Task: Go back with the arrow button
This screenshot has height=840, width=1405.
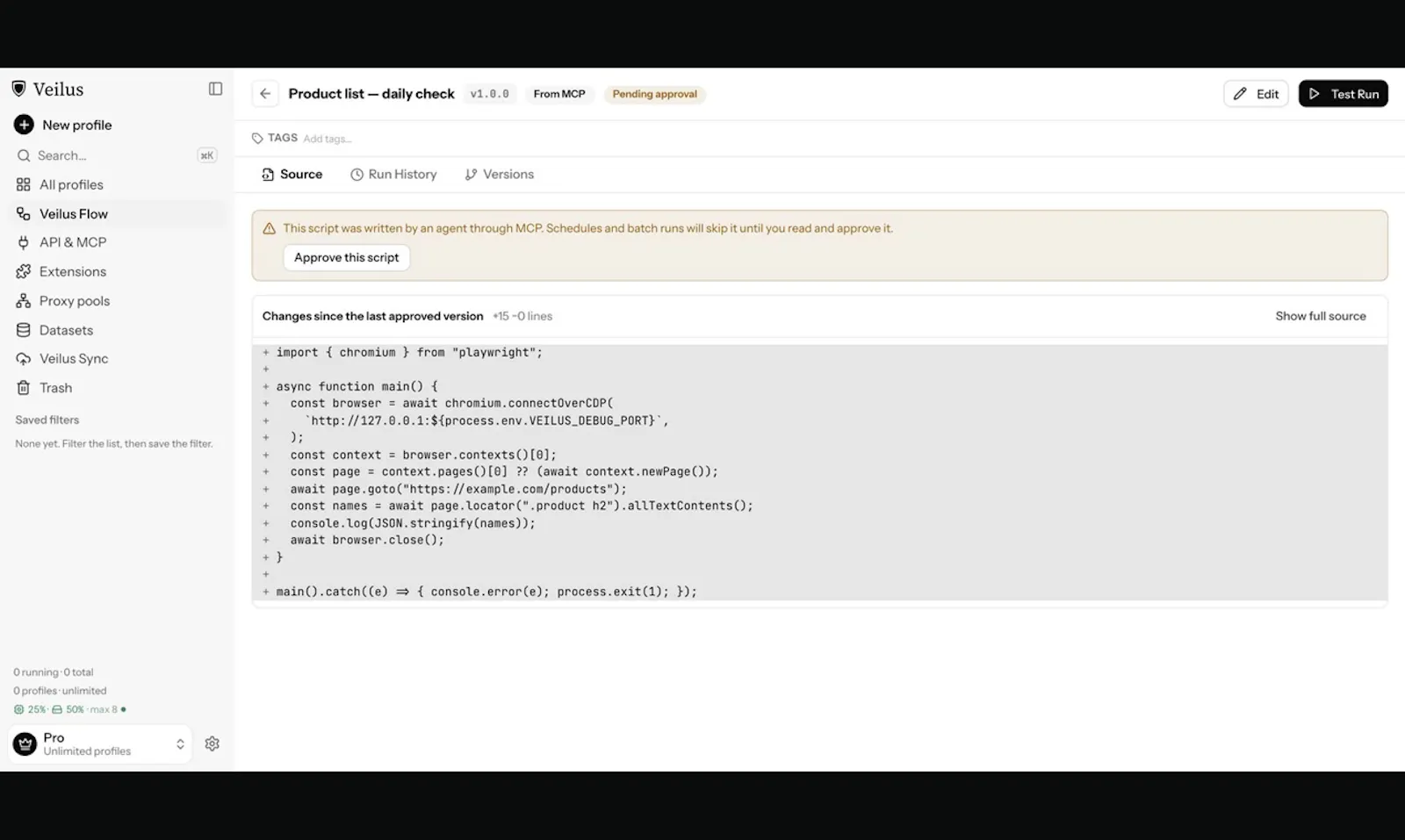Action: [x=265, y=94]
